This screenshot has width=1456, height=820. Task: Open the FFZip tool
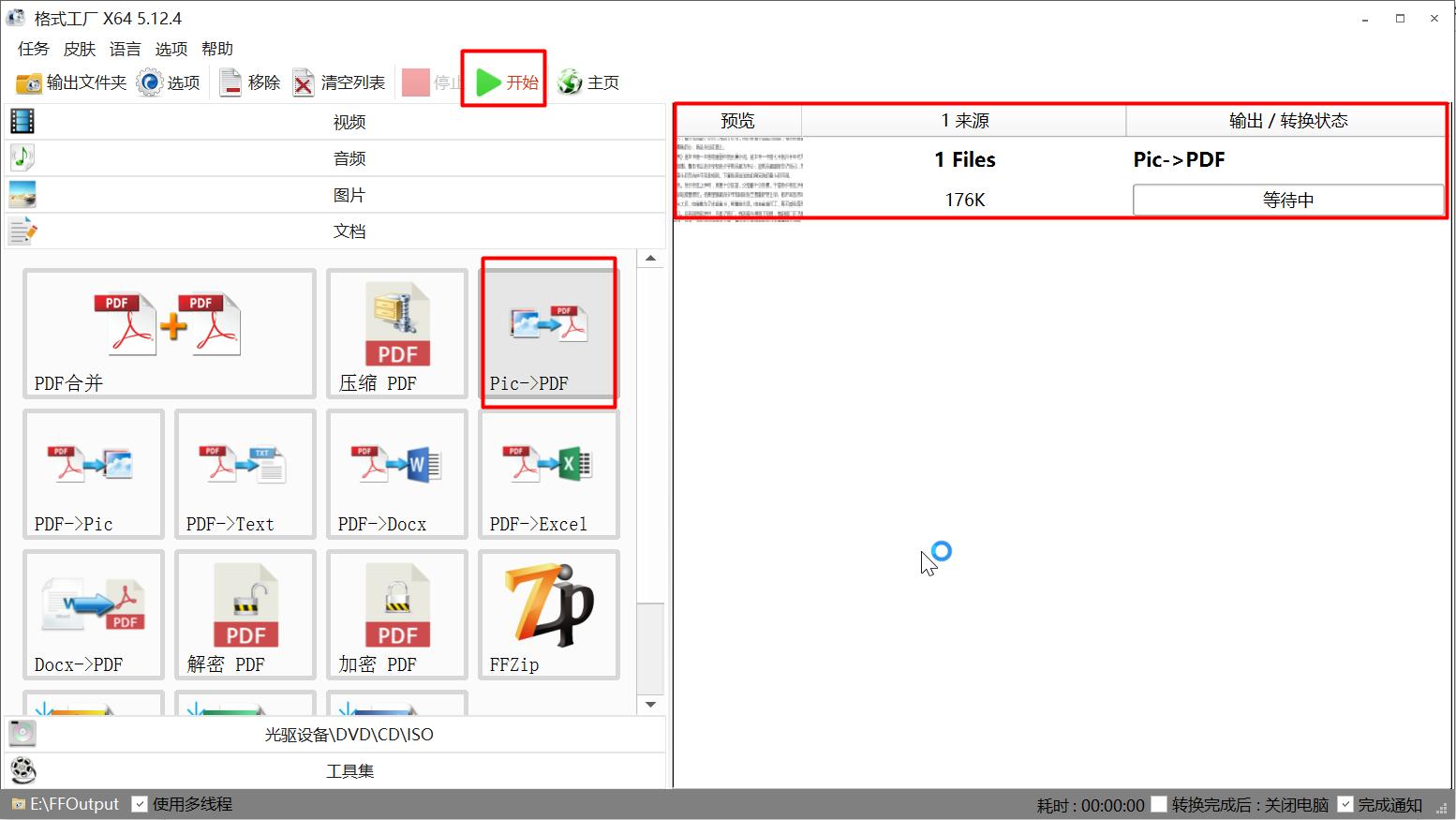click(548, 614)
